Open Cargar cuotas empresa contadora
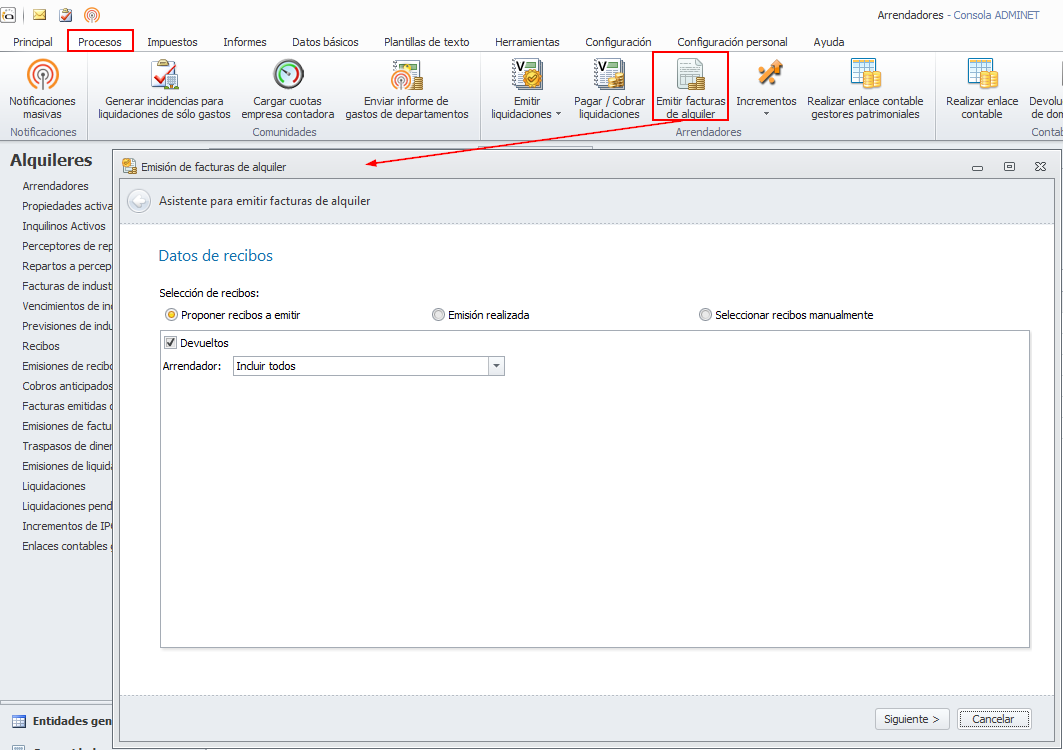Image resolution: width=1063 pixels, height=750 pixels. click(x=287, y=90)
